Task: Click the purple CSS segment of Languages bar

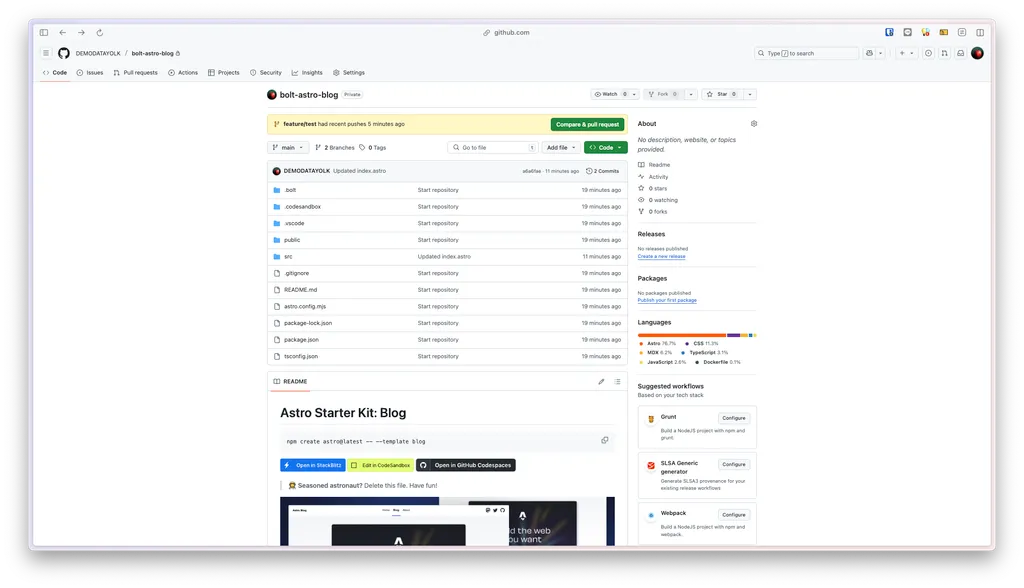Action: (x=733, y=335)
